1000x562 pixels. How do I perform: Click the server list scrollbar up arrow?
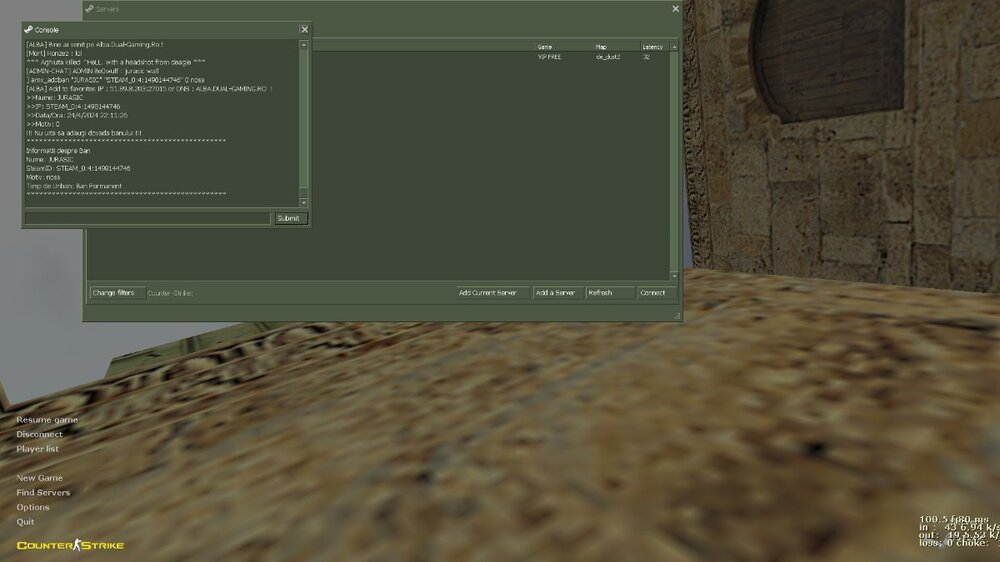[x=674, y=46]
